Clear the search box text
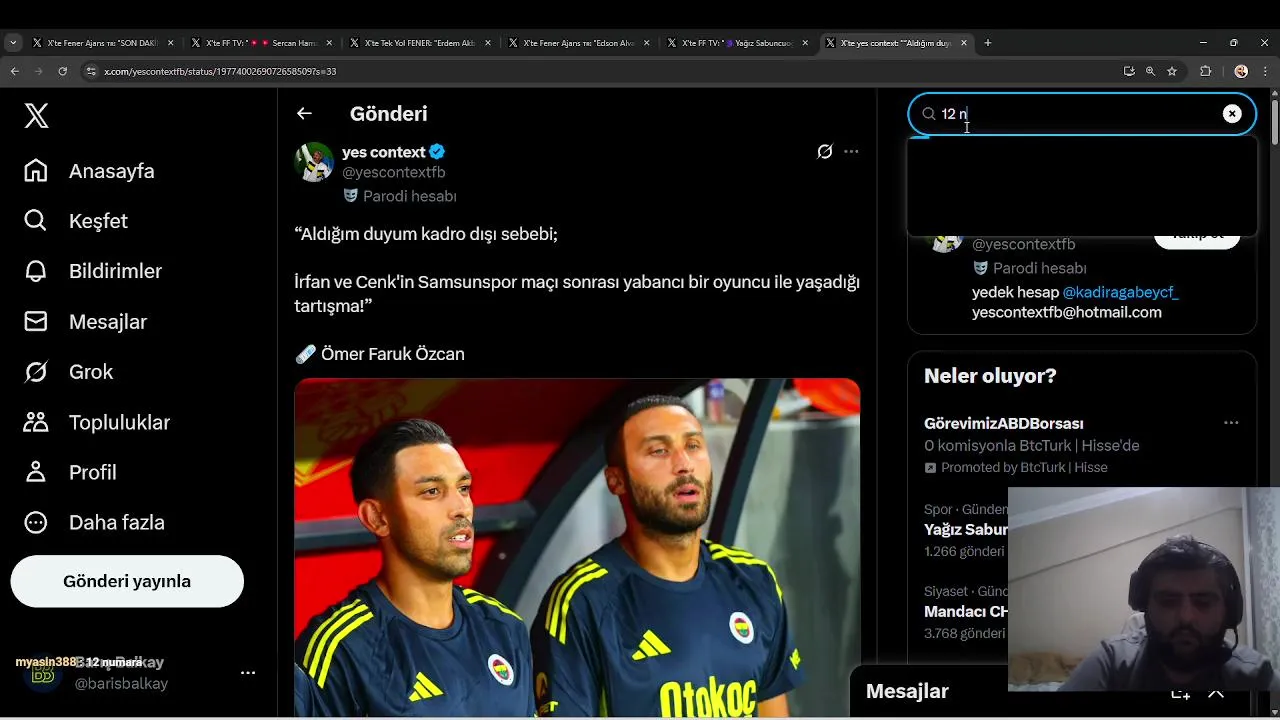This screenshot has width=1280, height=720. click(1232, 114)
